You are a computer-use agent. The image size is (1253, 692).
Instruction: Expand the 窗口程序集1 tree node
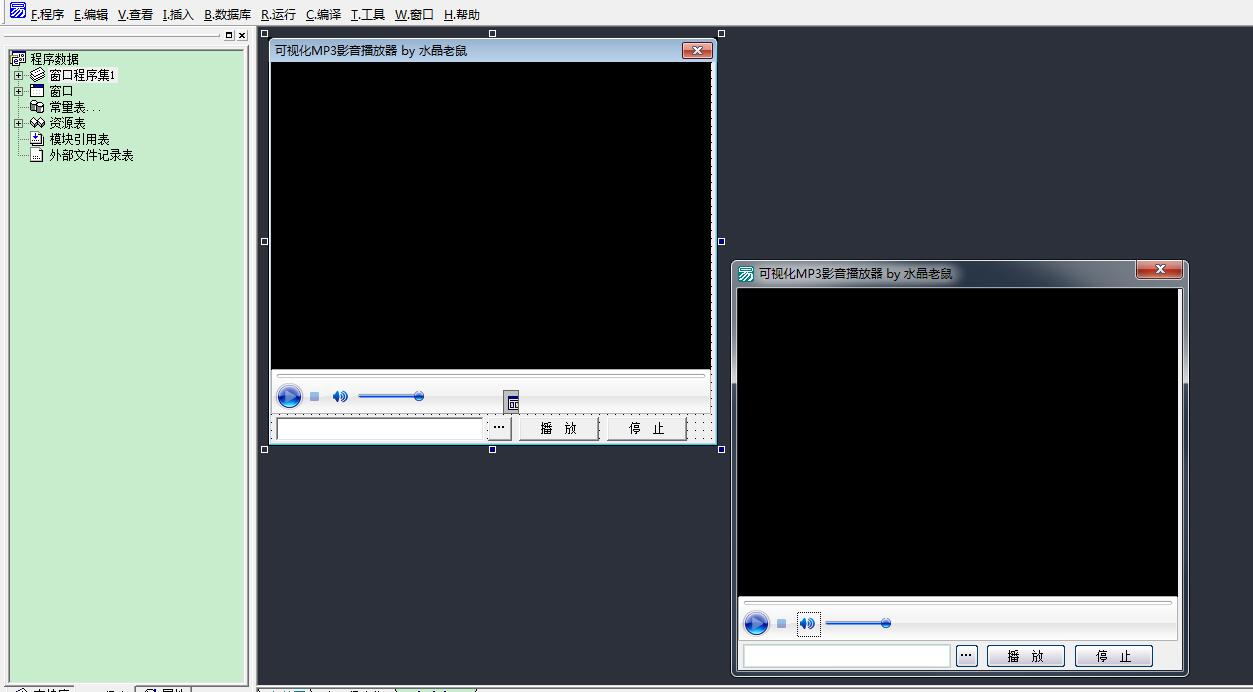tap(18, 75)
